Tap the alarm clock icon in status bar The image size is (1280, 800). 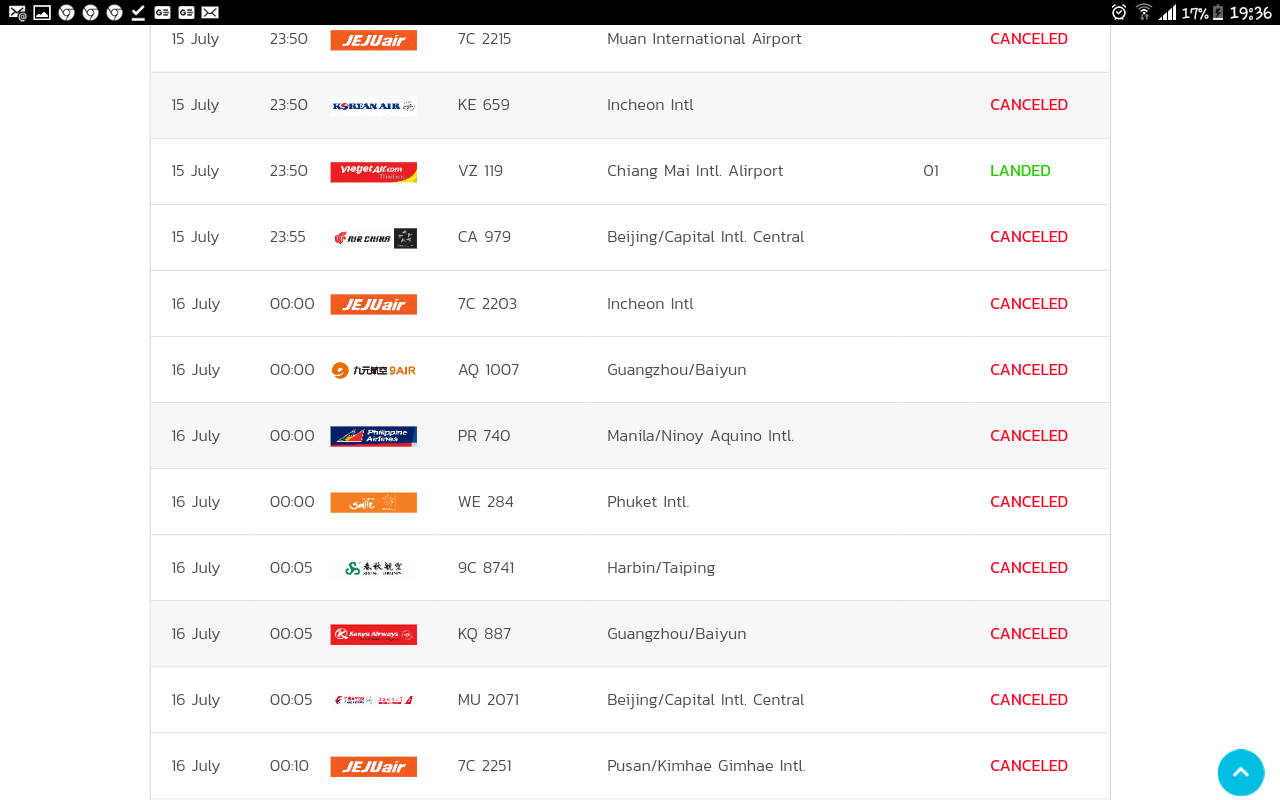[x=1119, y=12]
